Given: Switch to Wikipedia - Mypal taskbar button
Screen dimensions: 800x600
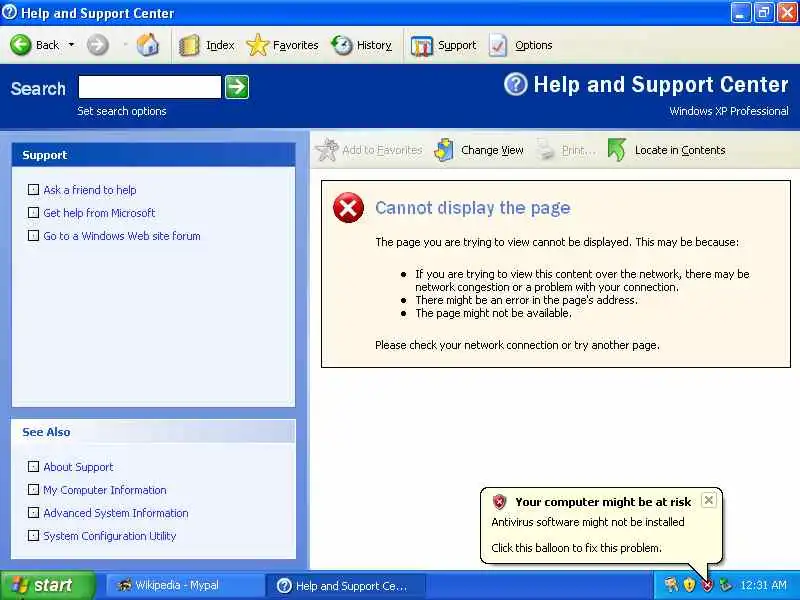Looking at the screenshot, I should coord(185,585).
